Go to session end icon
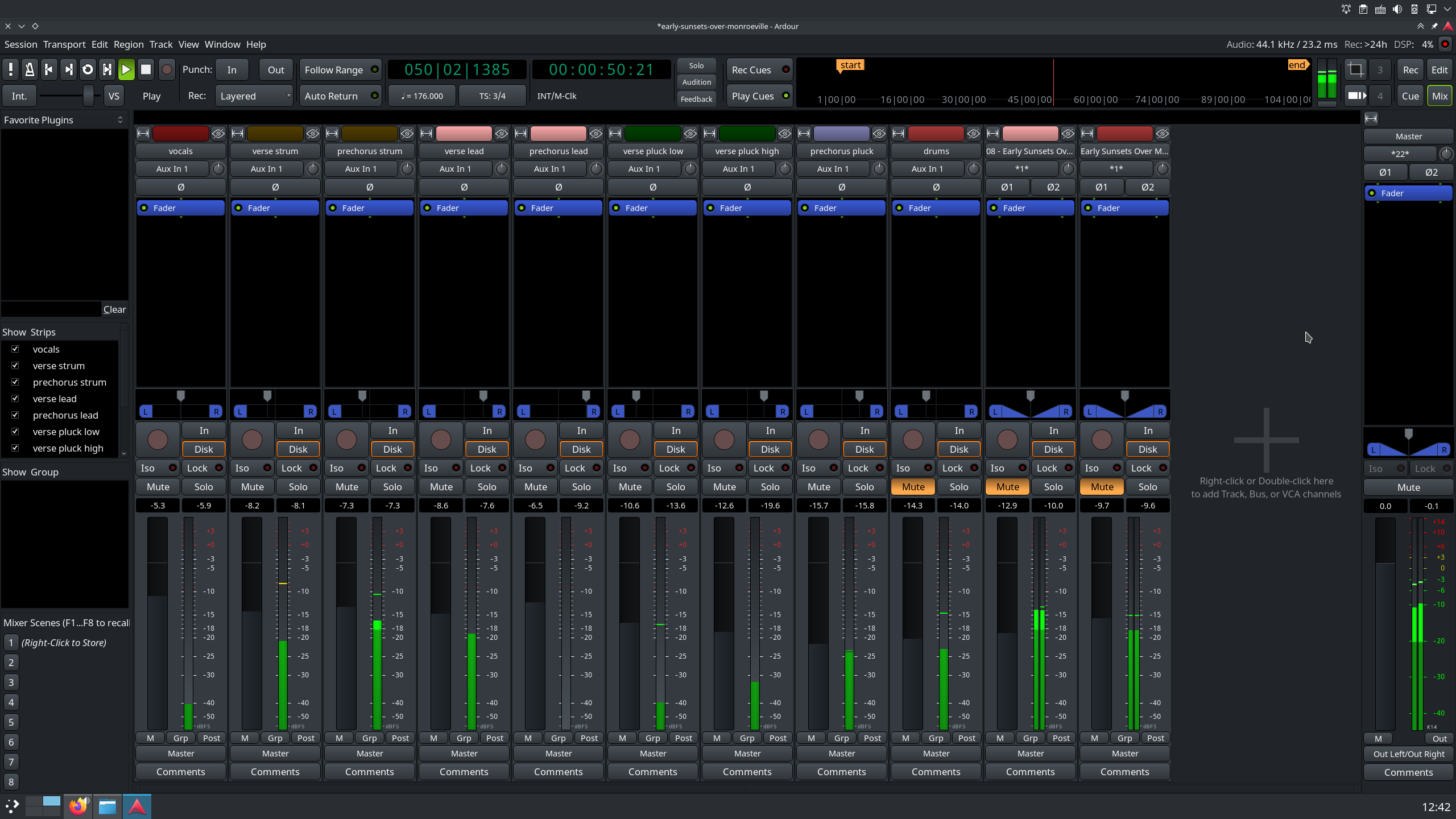This screenshot has width=1456, height=819. pyautogui.click(x=68, y=69)
